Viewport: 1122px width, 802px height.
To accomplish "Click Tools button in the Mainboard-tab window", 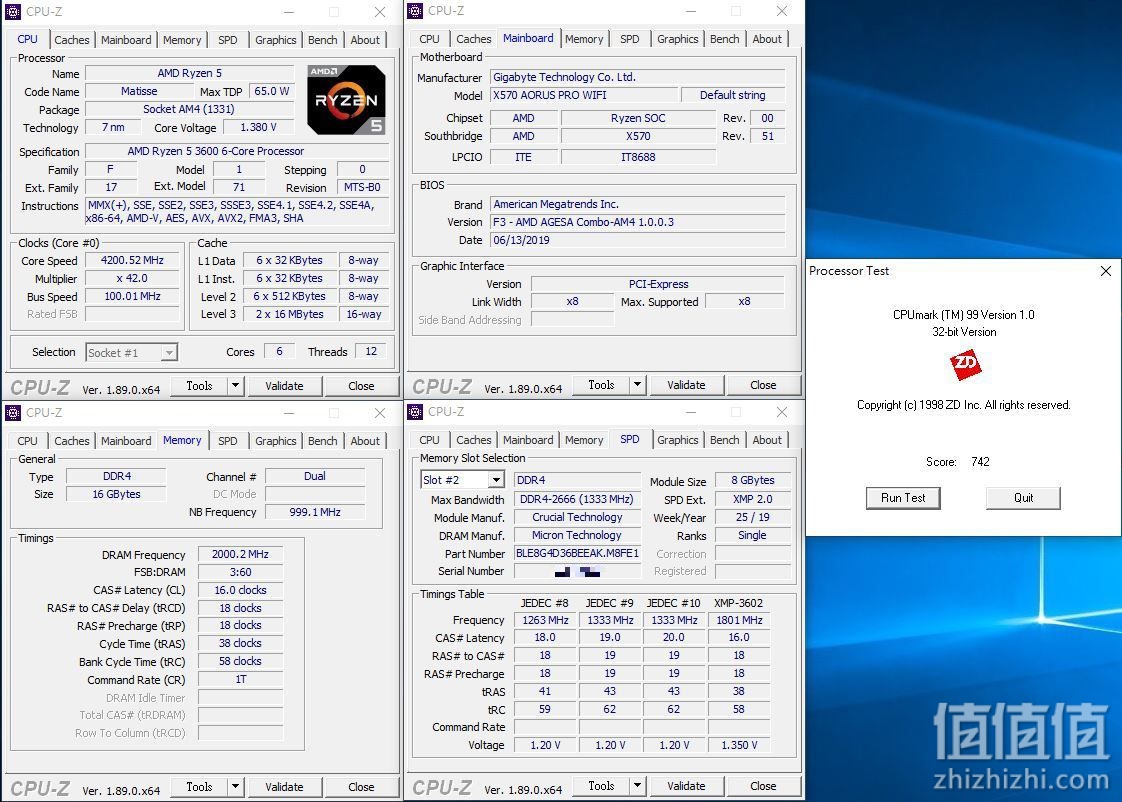I will click(602, 385).
